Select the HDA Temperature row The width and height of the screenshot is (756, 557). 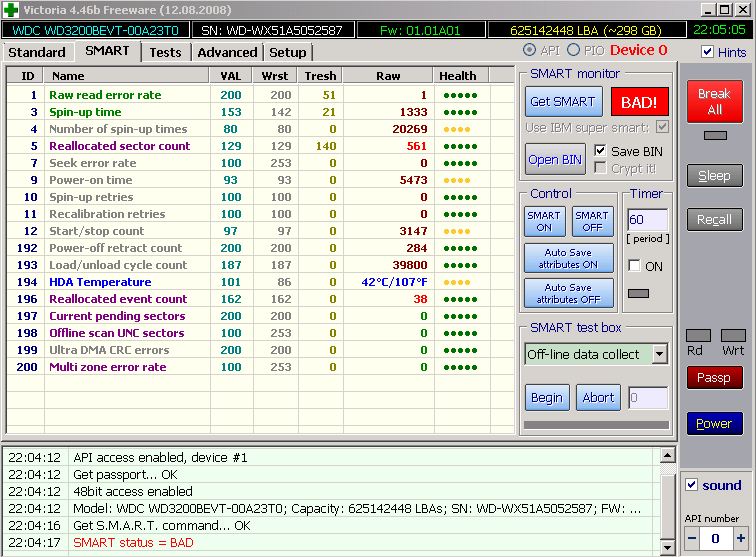260,282
